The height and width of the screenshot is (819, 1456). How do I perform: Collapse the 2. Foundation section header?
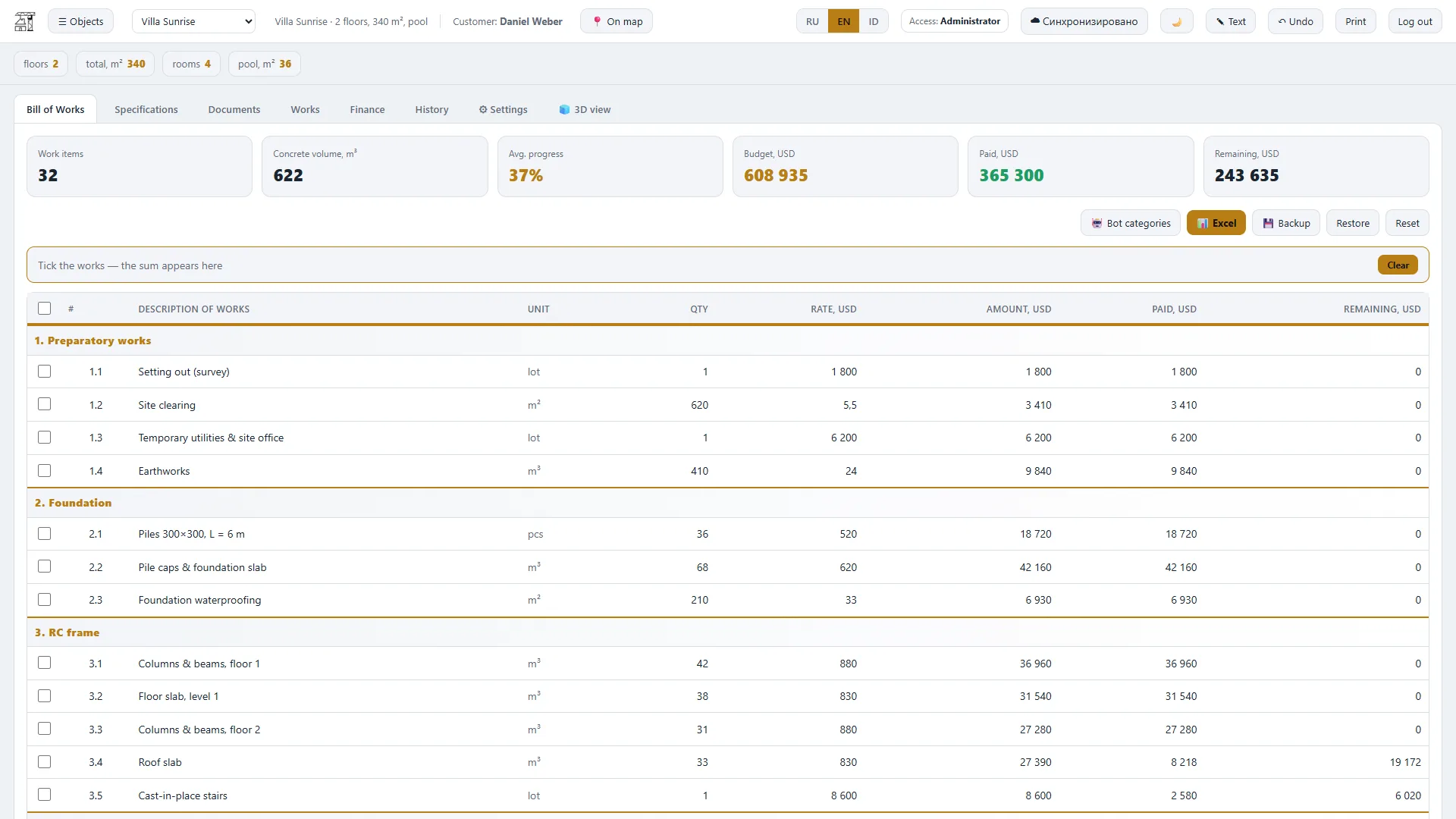tap(728, 503)
